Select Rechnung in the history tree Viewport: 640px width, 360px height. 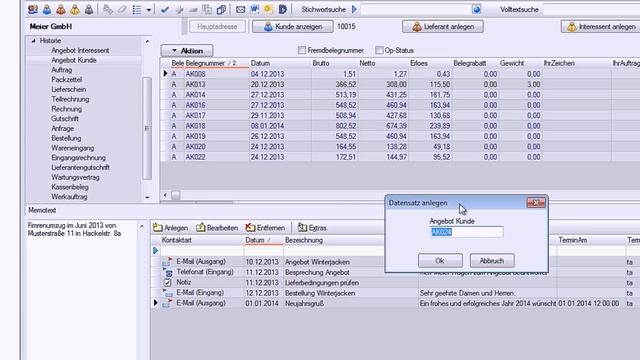click(x=67, y=109)
